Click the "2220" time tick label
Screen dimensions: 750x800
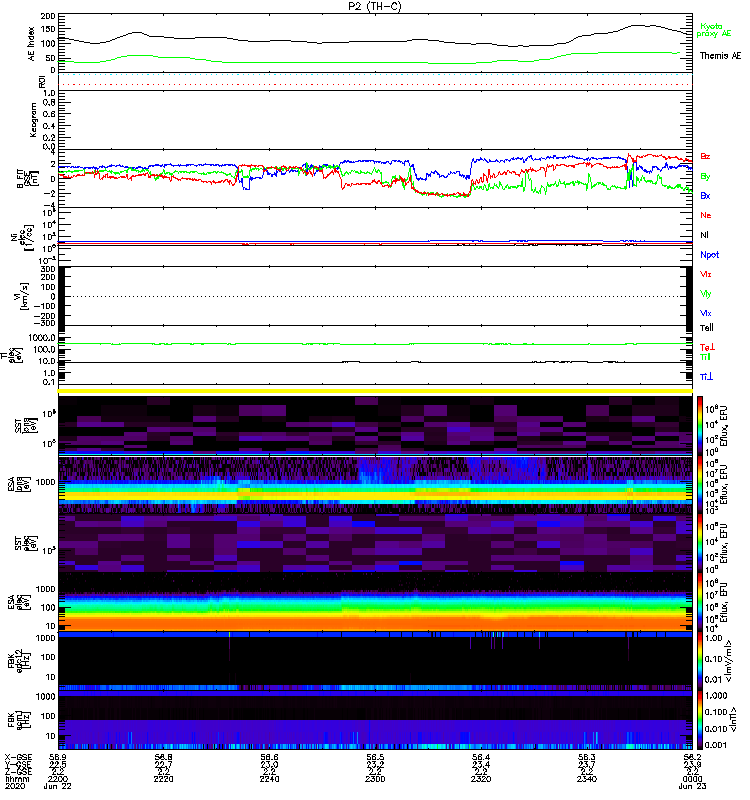(163, 779)
